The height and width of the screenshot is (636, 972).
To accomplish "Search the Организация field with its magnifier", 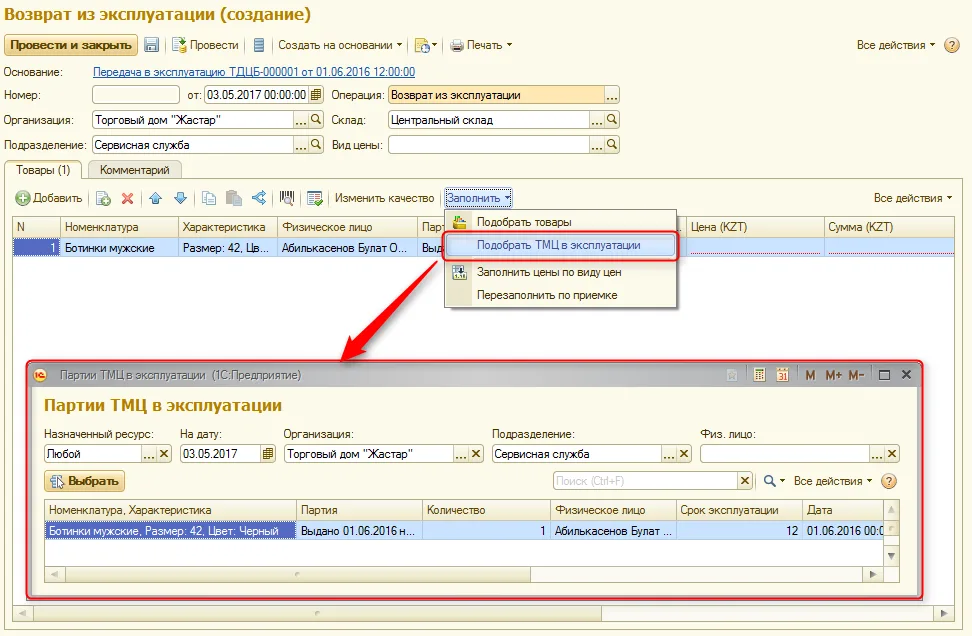I will (316, 120).
